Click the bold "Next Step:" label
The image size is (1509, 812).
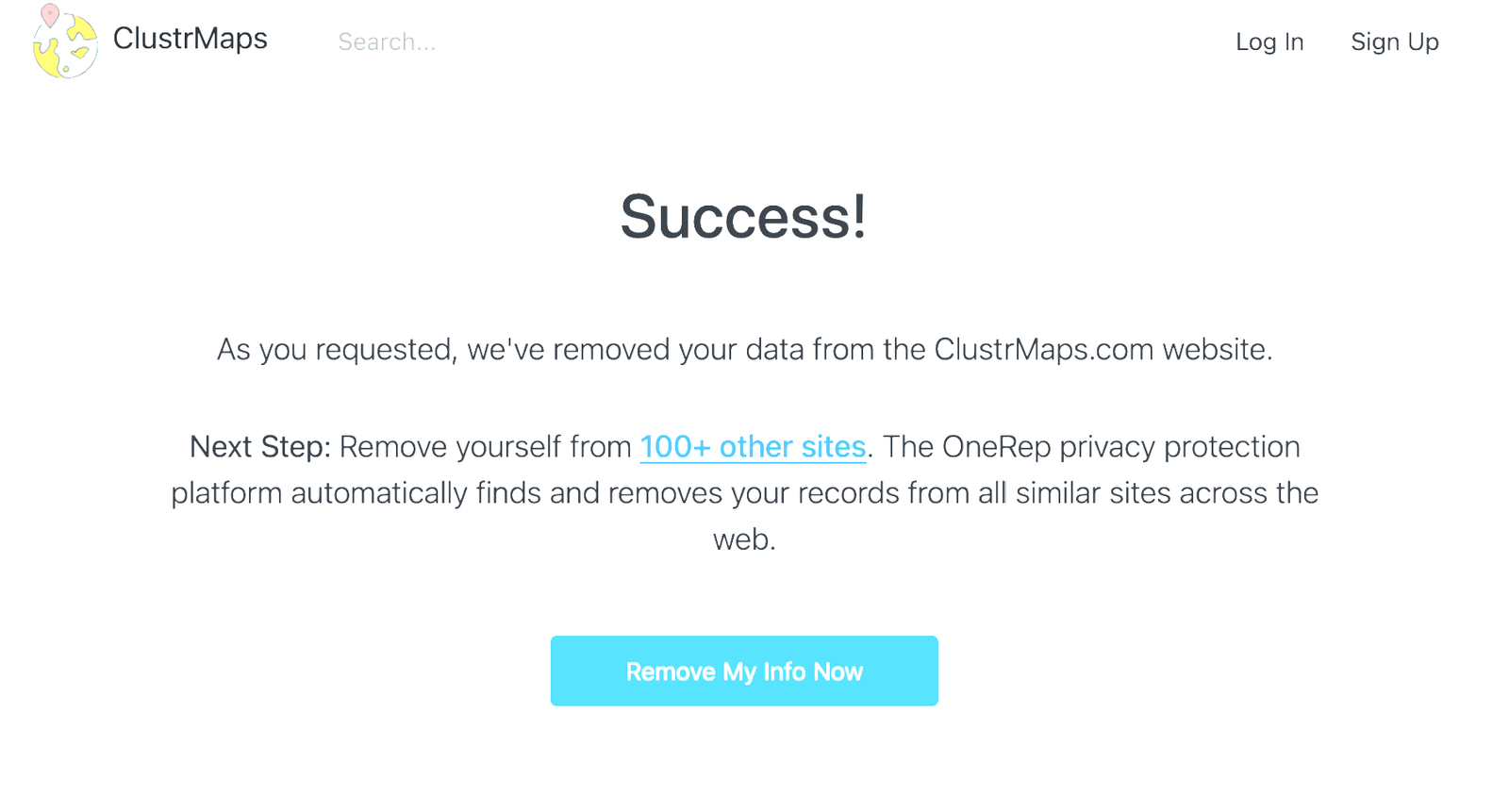pyautogui.click(x=259, y=447)
